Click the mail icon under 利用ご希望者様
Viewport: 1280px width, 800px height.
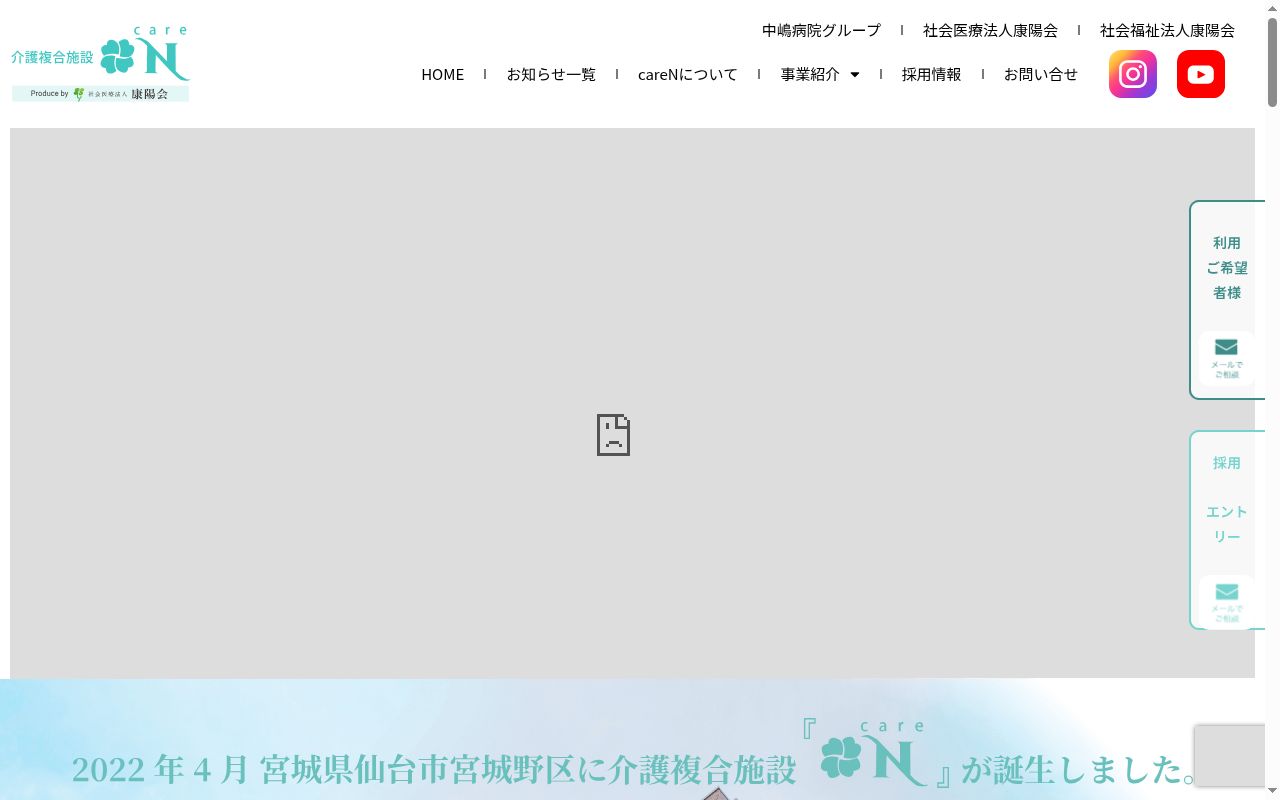coord(1226,358)
